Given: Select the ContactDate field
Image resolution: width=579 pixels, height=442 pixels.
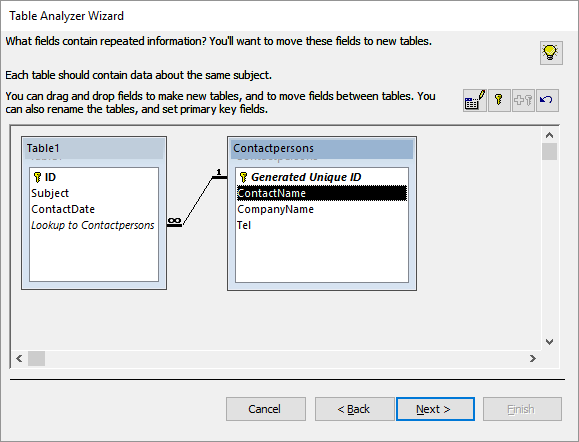Looking at the screenshot, I should [x=63, y=209].
